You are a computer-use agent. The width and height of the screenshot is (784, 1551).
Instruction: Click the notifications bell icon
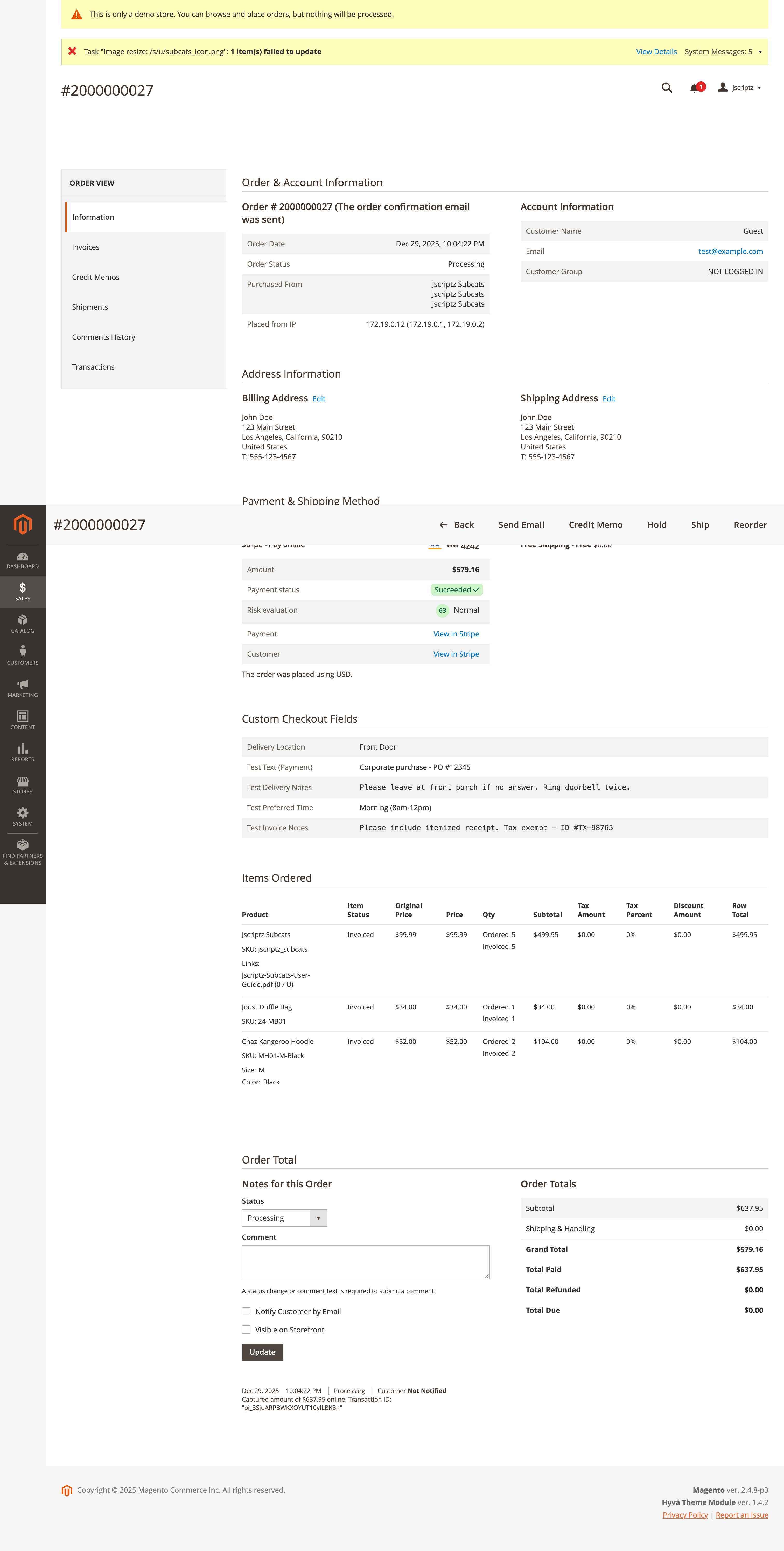(x=693, y=87)
